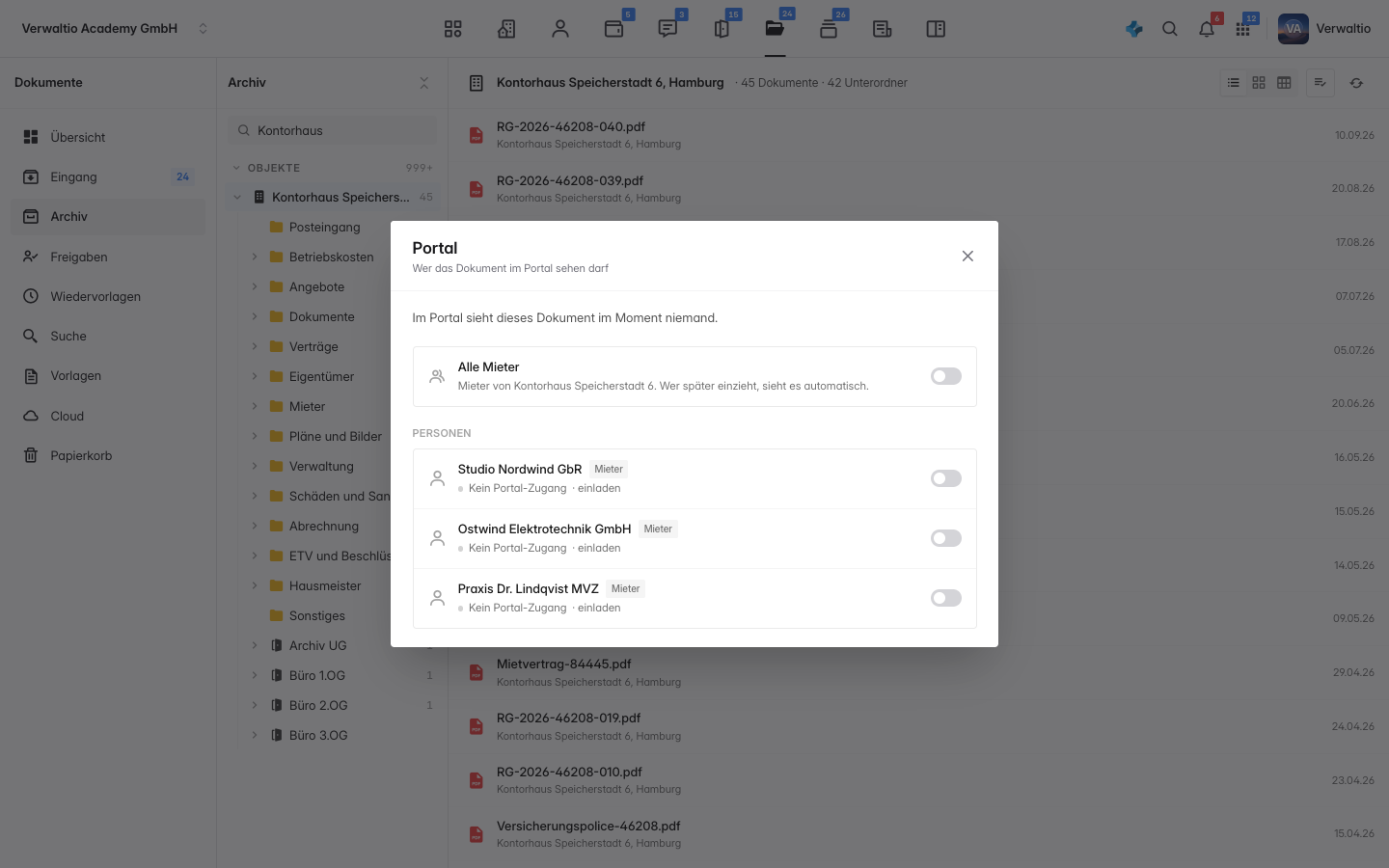Image resolution: width=1389 pixels, height=868 pixels.
Task: Open the notifications bell
Action: pos(1207,29)
